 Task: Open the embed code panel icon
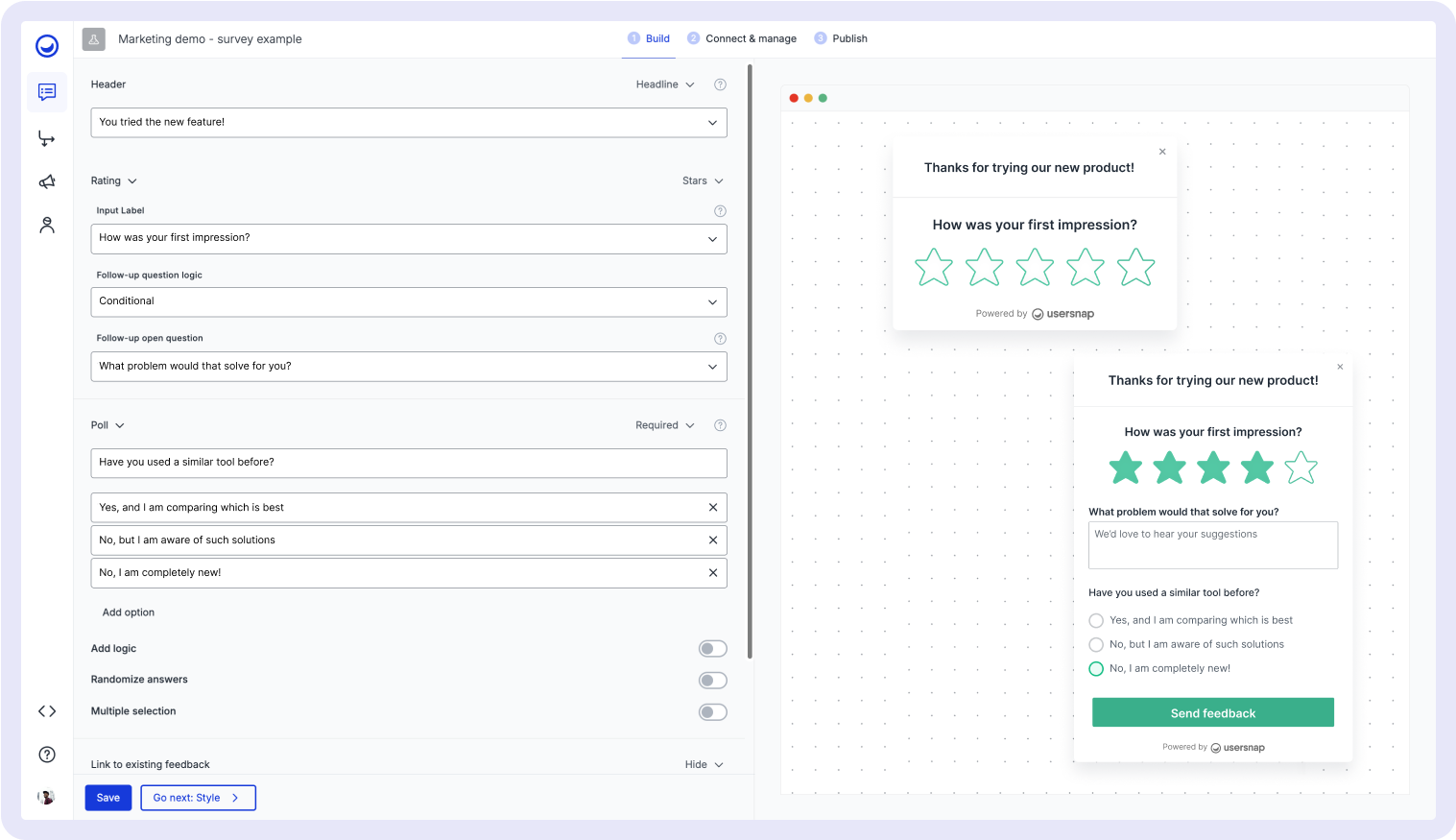point(46,710)
